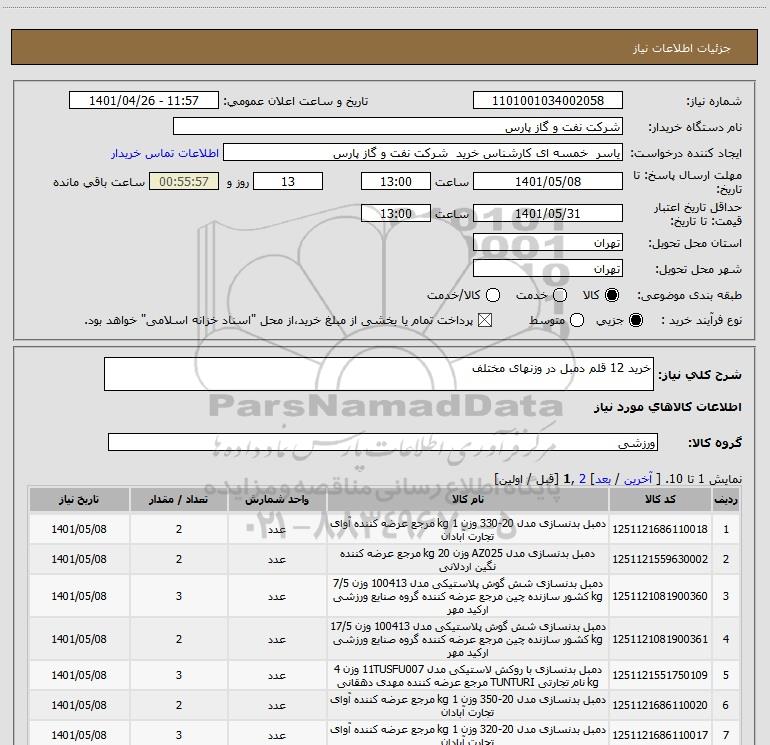Click the price validity date 1401/05/31 field
The height and width of the screenshot is (745, 770).
[x=548, y=213]
